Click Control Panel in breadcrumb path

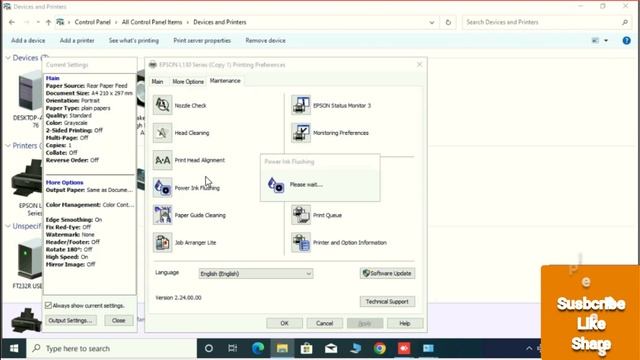pyautogui.click(x=93, y=22)
